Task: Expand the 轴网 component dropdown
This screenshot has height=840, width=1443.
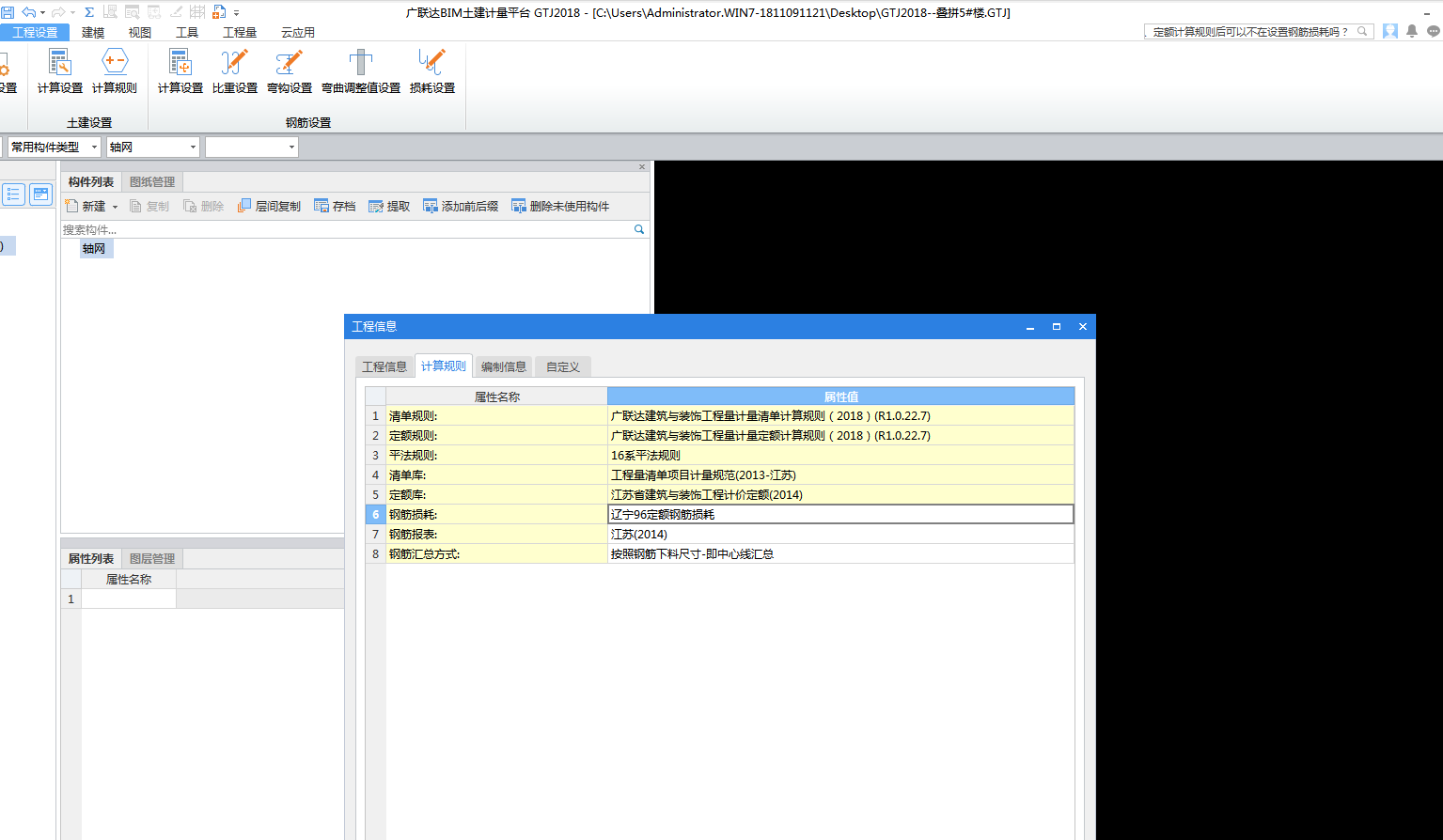Action: [193, 147]
